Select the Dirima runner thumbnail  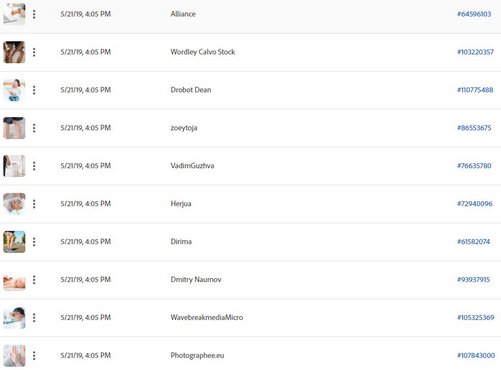click(14, 242)
